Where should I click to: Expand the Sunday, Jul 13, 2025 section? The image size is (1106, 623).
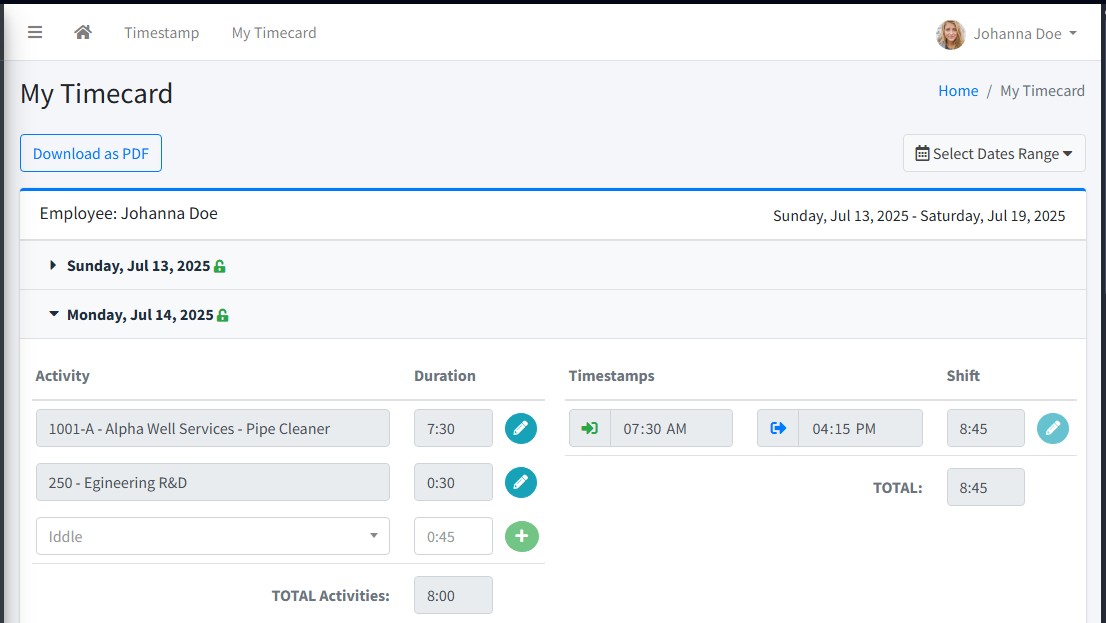coord(138,266)
